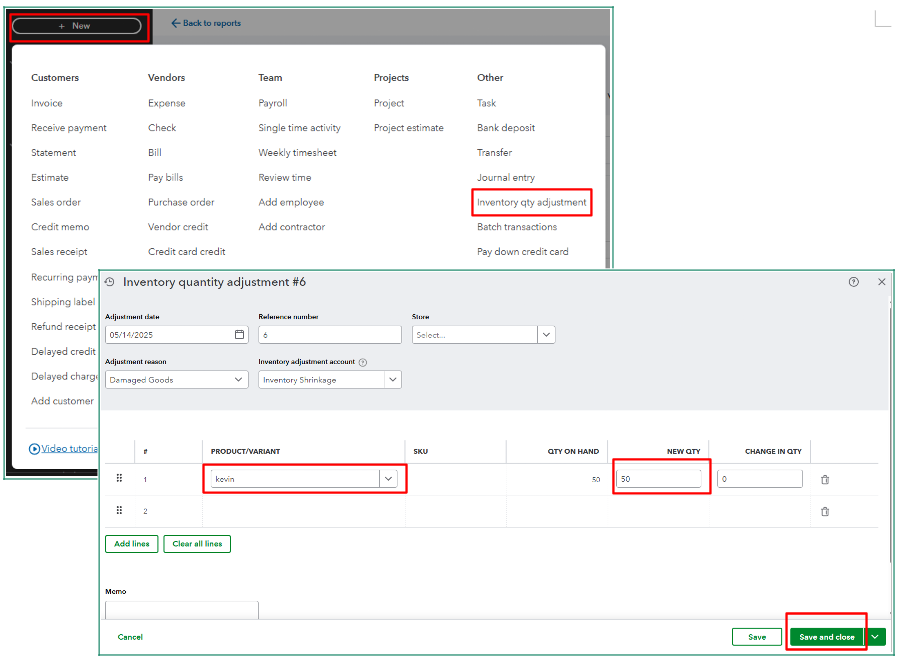
Task: Choose Check under Vendors
Action: pyautogui.click(x=162, y=128)
